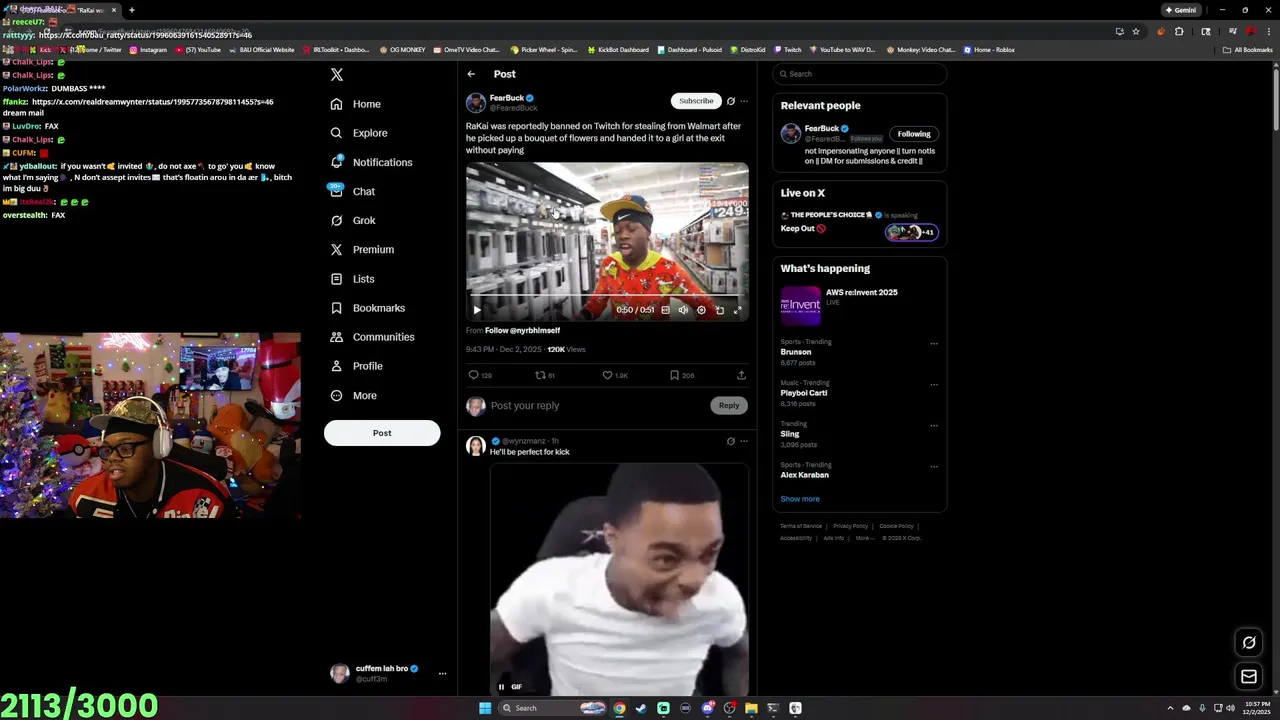
Task: Open options for Playboi Carti trend
Action: pyautogui.click(x=934, y=385)
